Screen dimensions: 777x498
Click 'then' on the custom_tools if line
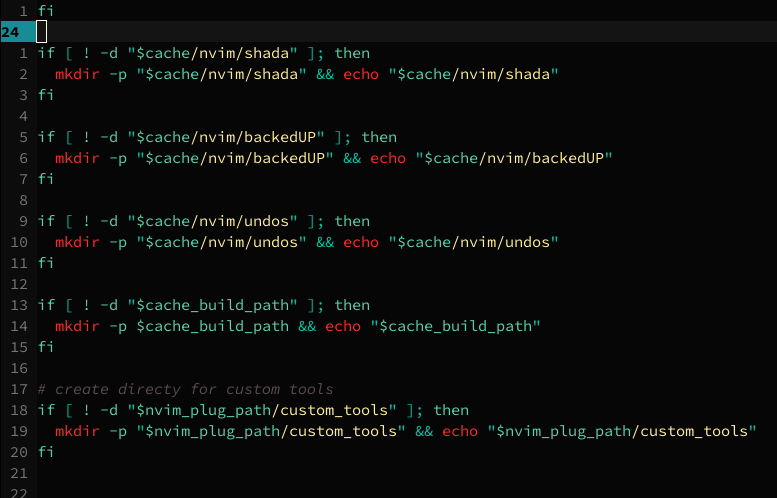(x=451, y=410)
